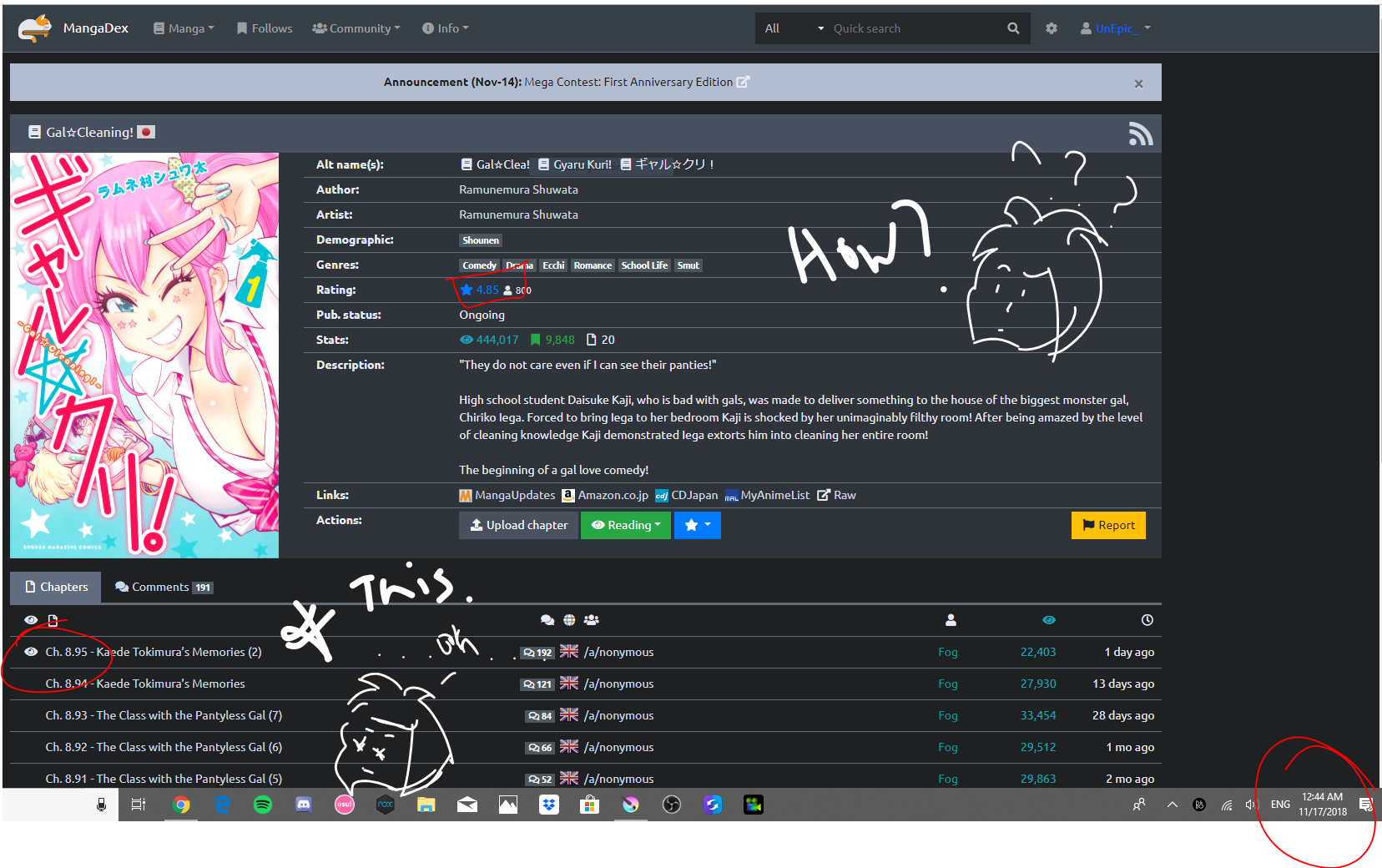Open Microsoft Store taskbar icon
Screen dimensions: 1382x868
[x=590, y=805]
